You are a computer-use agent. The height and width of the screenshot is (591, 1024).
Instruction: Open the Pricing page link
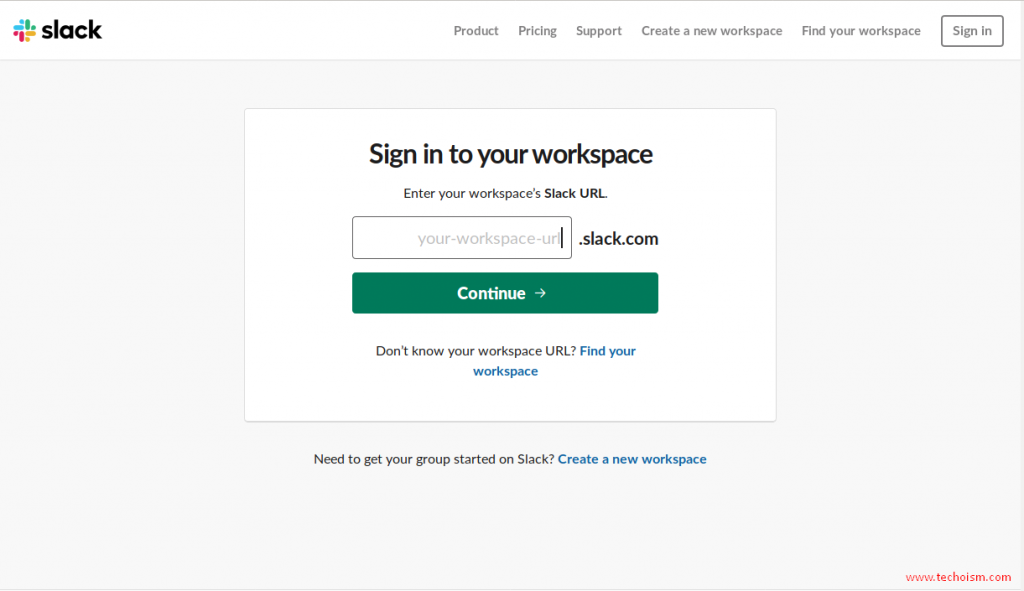537,31
